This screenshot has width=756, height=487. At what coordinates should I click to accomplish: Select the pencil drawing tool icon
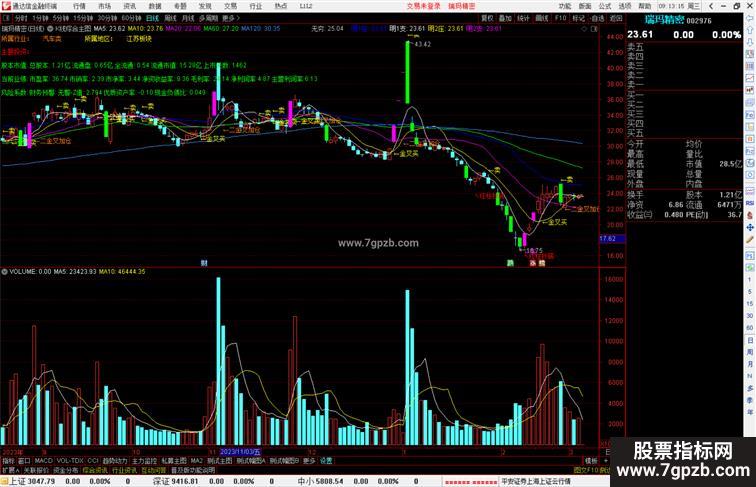pyautogui.click(x=750, y=240)
